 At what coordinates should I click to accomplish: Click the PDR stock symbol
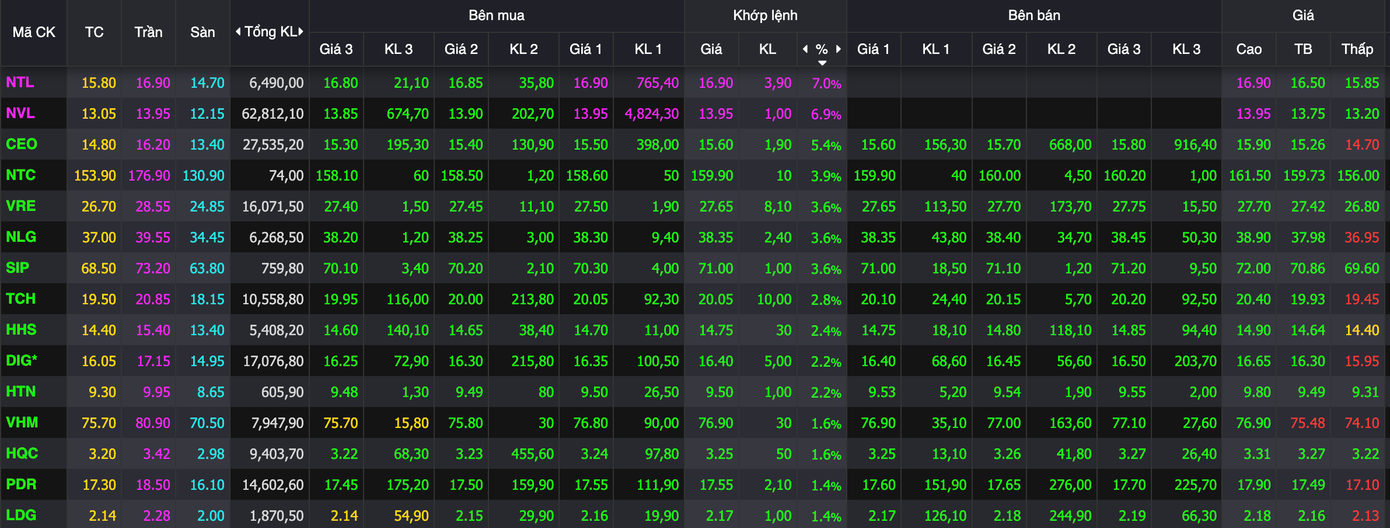21,485
